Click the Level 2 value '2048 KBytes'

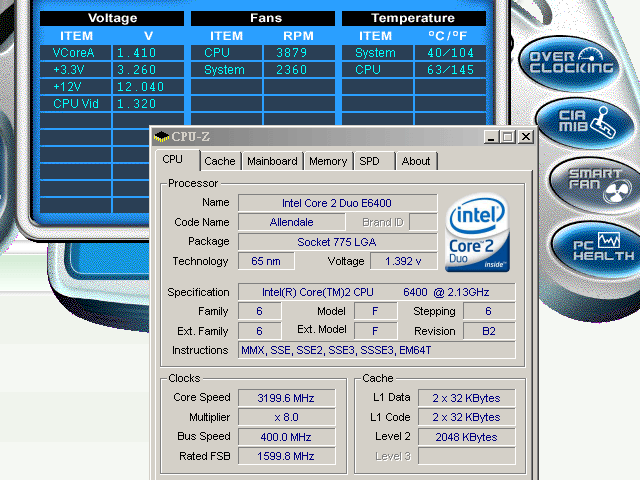coord(467,437)
